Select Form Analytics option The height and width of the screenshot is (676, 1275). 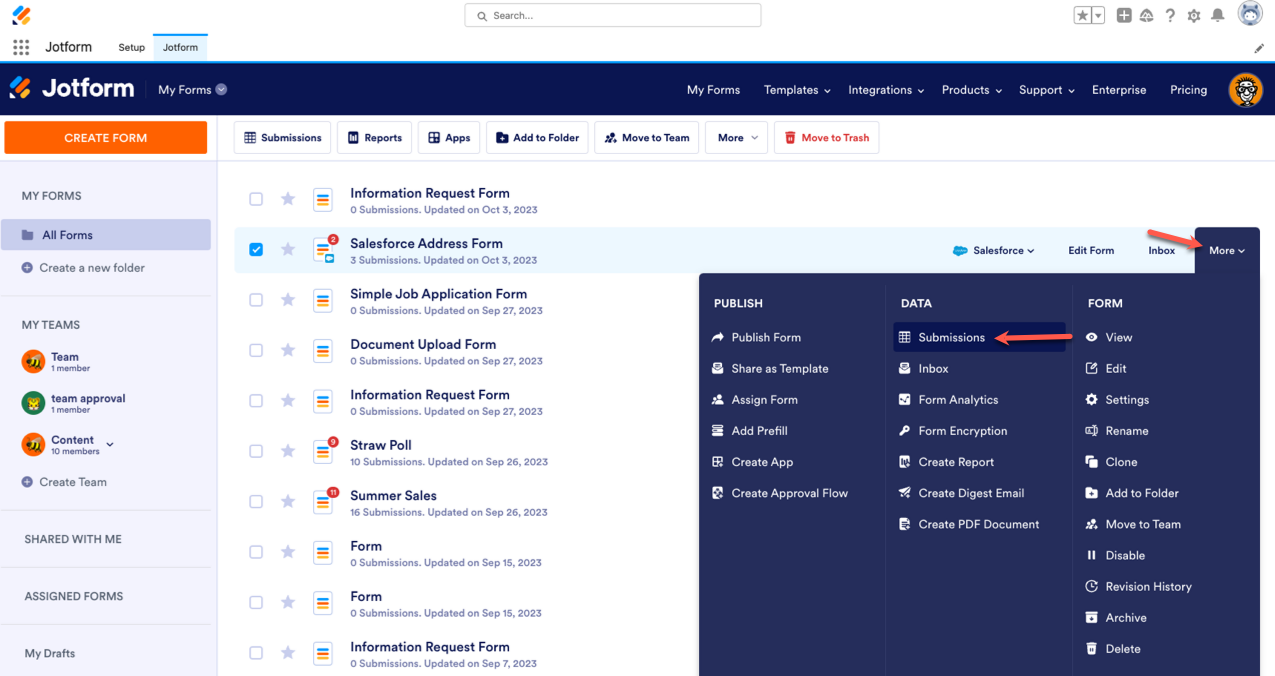[948, 399]
